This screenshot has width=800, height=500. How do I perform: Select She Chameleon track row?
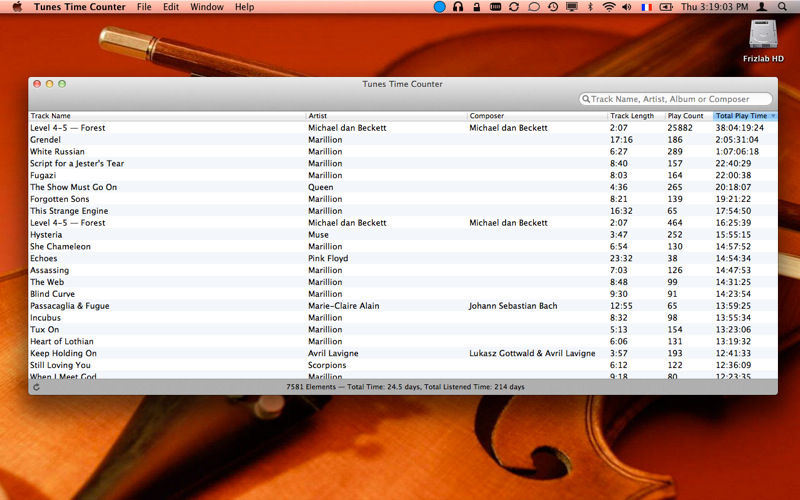click(x=403, y=246)
